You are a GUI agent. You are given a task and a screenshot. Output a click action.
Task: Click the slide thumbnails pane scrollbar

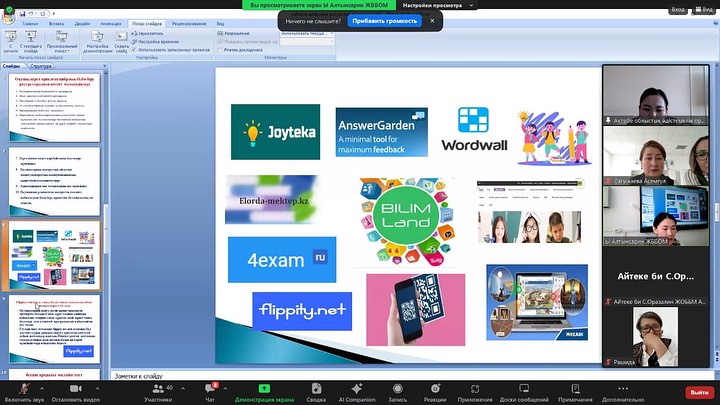point(106,230)
